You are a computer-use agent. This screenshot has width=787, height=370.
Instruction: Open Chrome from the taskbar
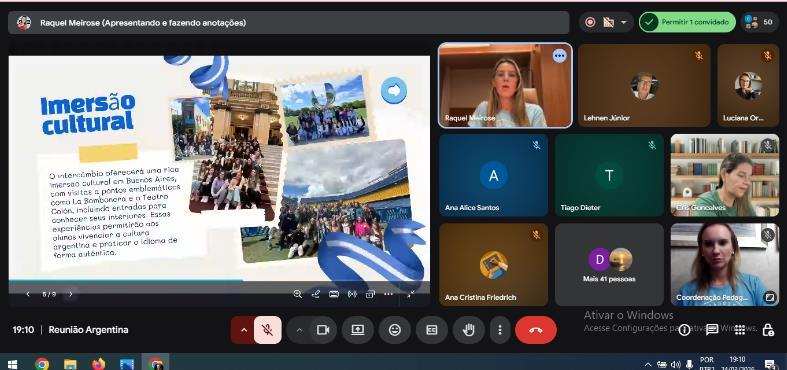42,363
